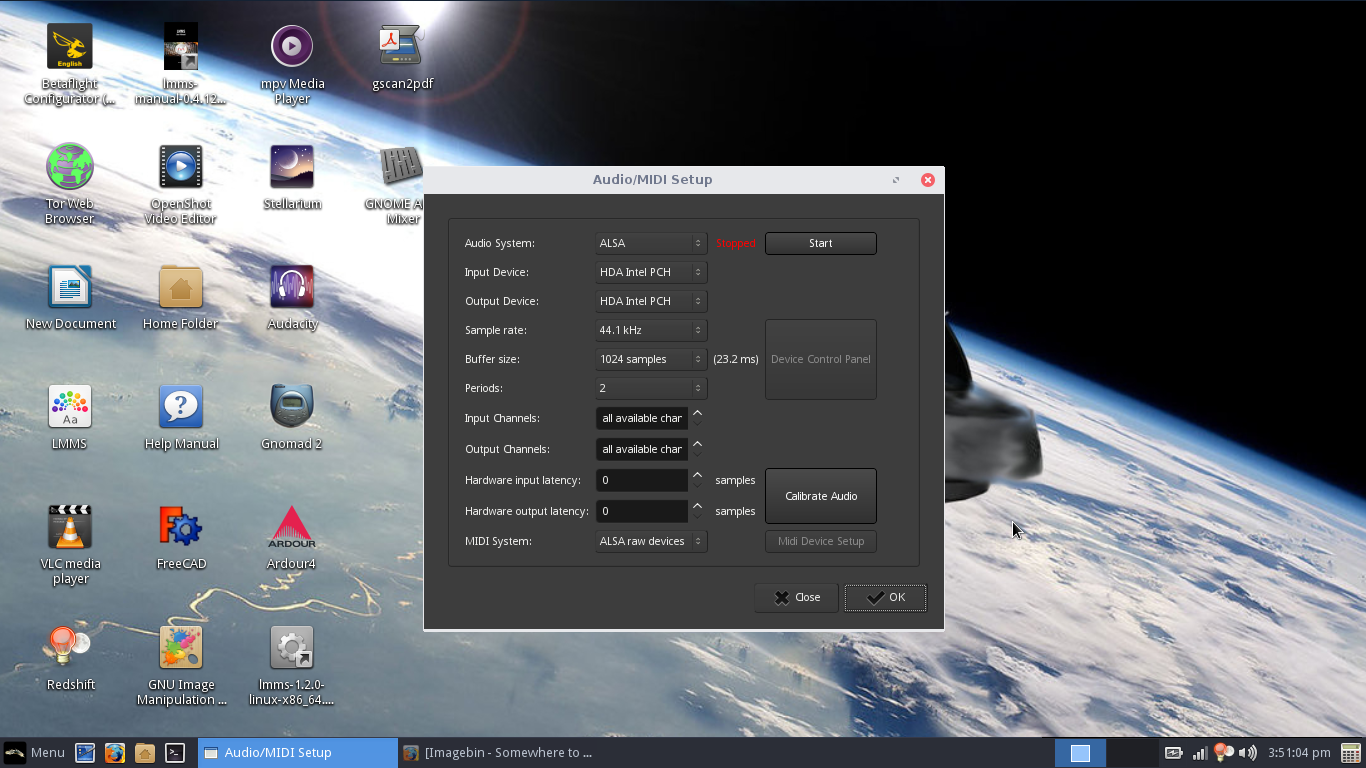Switch to Imagebin browser taskbar entry
The image size is (1366, 768).
(498, 753)
